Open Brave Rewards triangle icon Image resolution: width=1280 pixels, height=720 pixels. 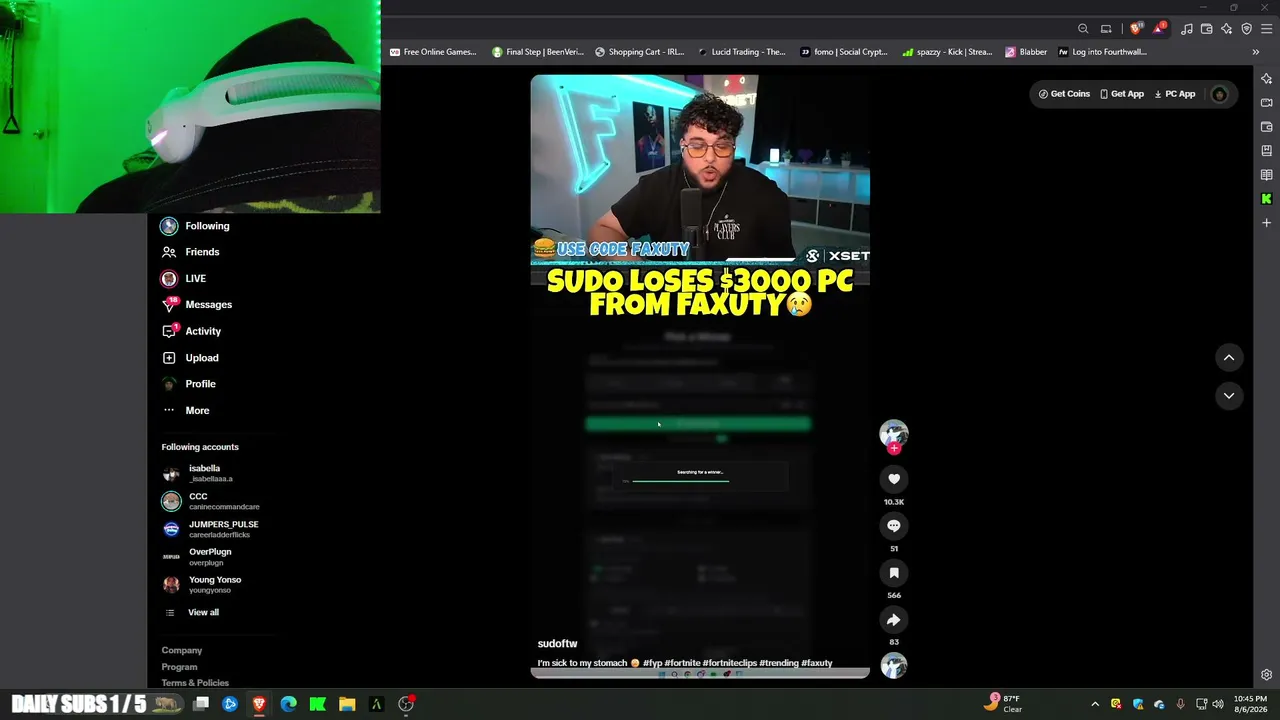1159,29
